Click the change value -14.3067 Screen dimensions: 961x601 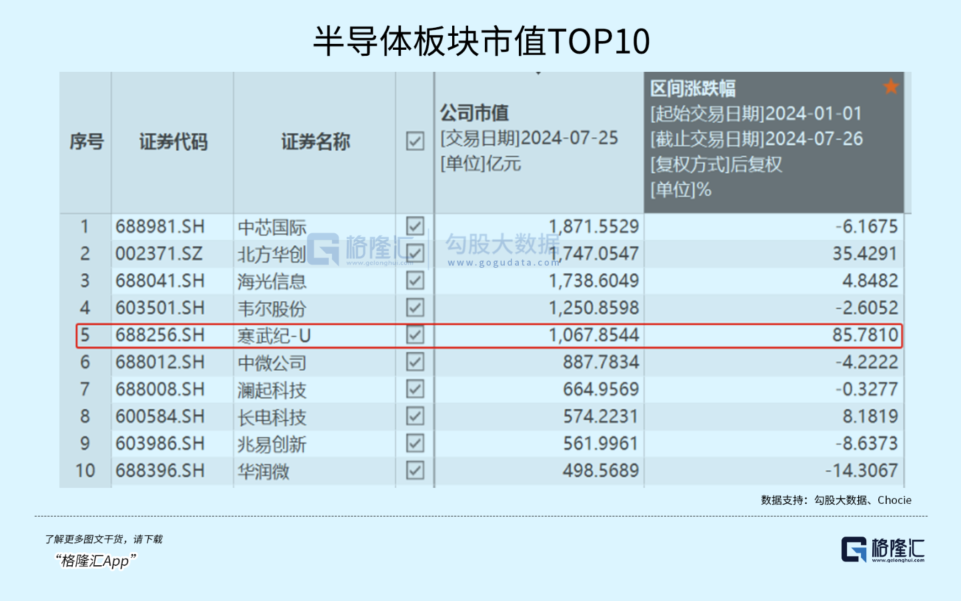click(x=862, y=471)
